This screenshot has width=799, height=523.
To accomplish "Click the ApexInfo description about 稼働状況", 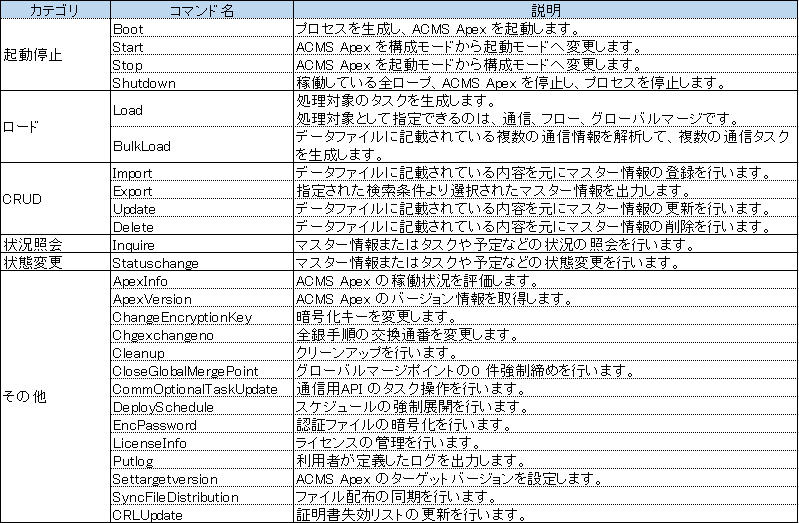I will pos(418,280).
